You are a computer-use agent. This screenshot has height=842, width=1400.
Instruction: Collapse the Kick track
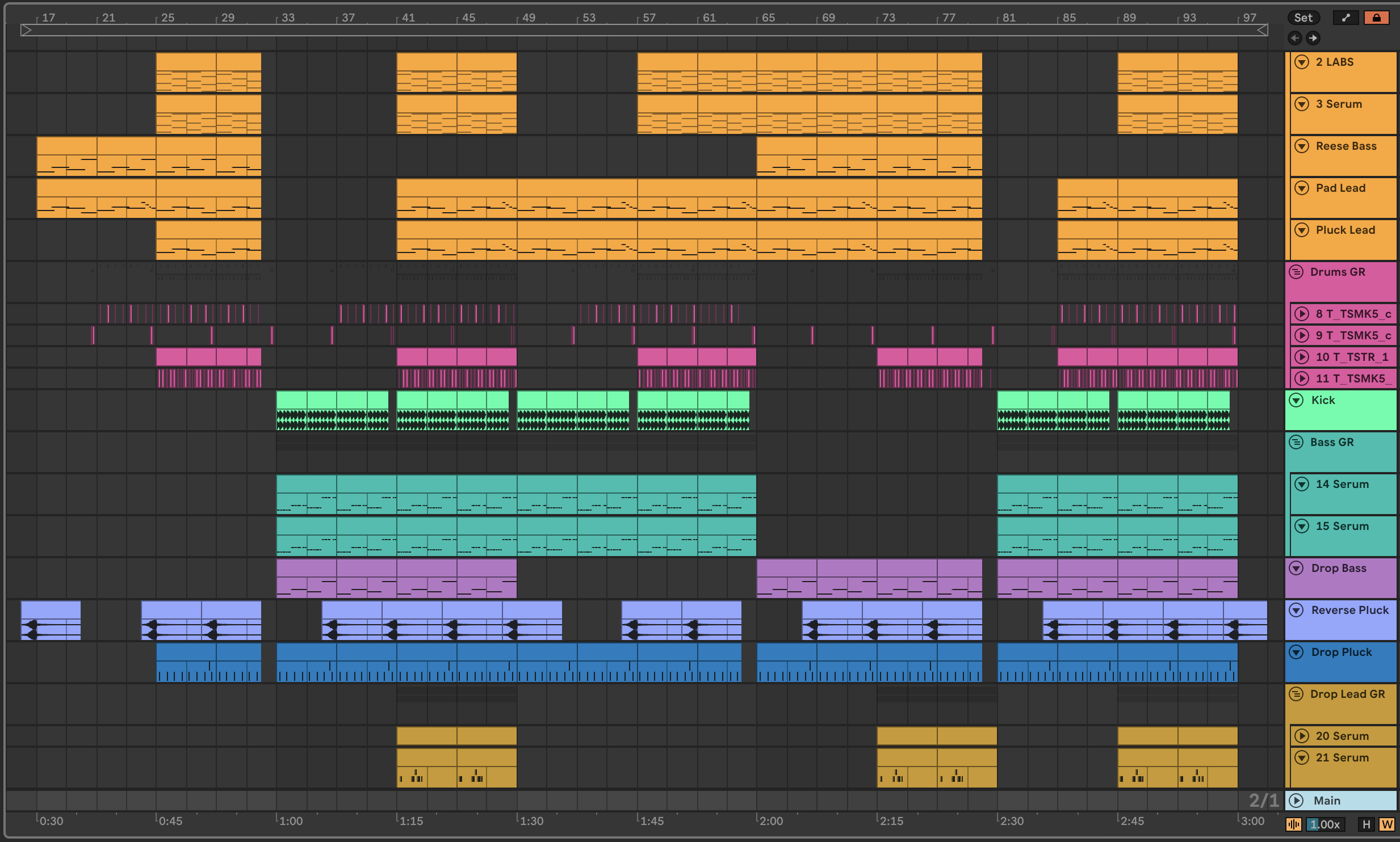tap(1296, 400)
